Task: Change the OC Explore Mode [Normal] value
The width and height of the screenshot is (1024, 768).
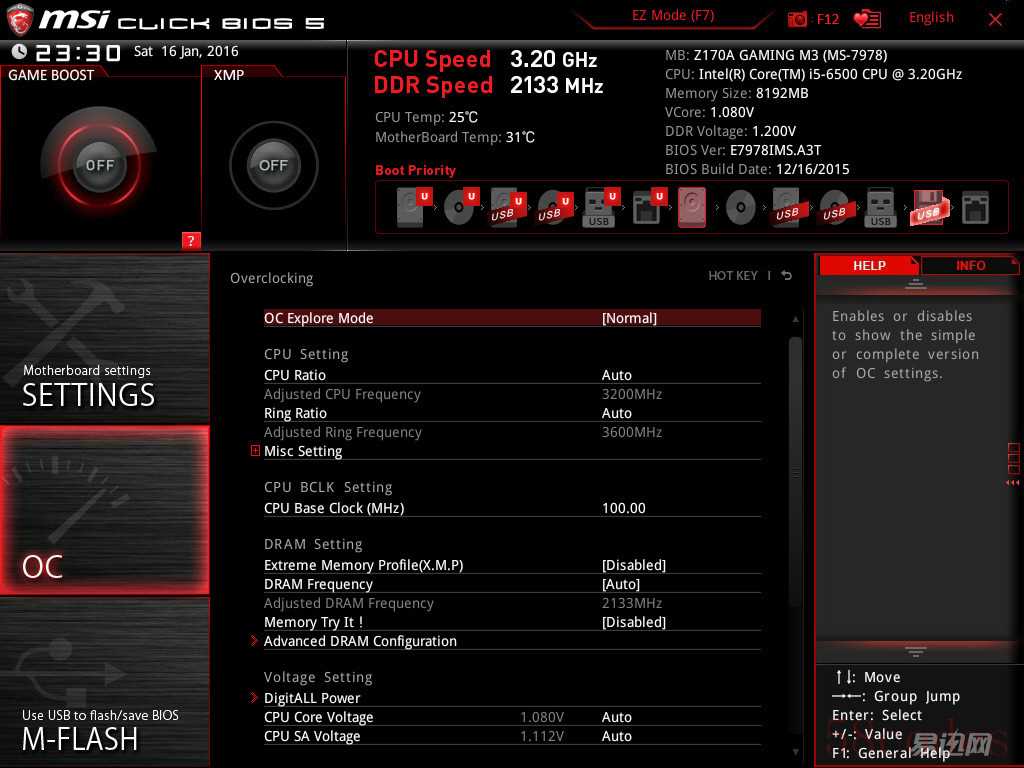Action: [629, 318]
